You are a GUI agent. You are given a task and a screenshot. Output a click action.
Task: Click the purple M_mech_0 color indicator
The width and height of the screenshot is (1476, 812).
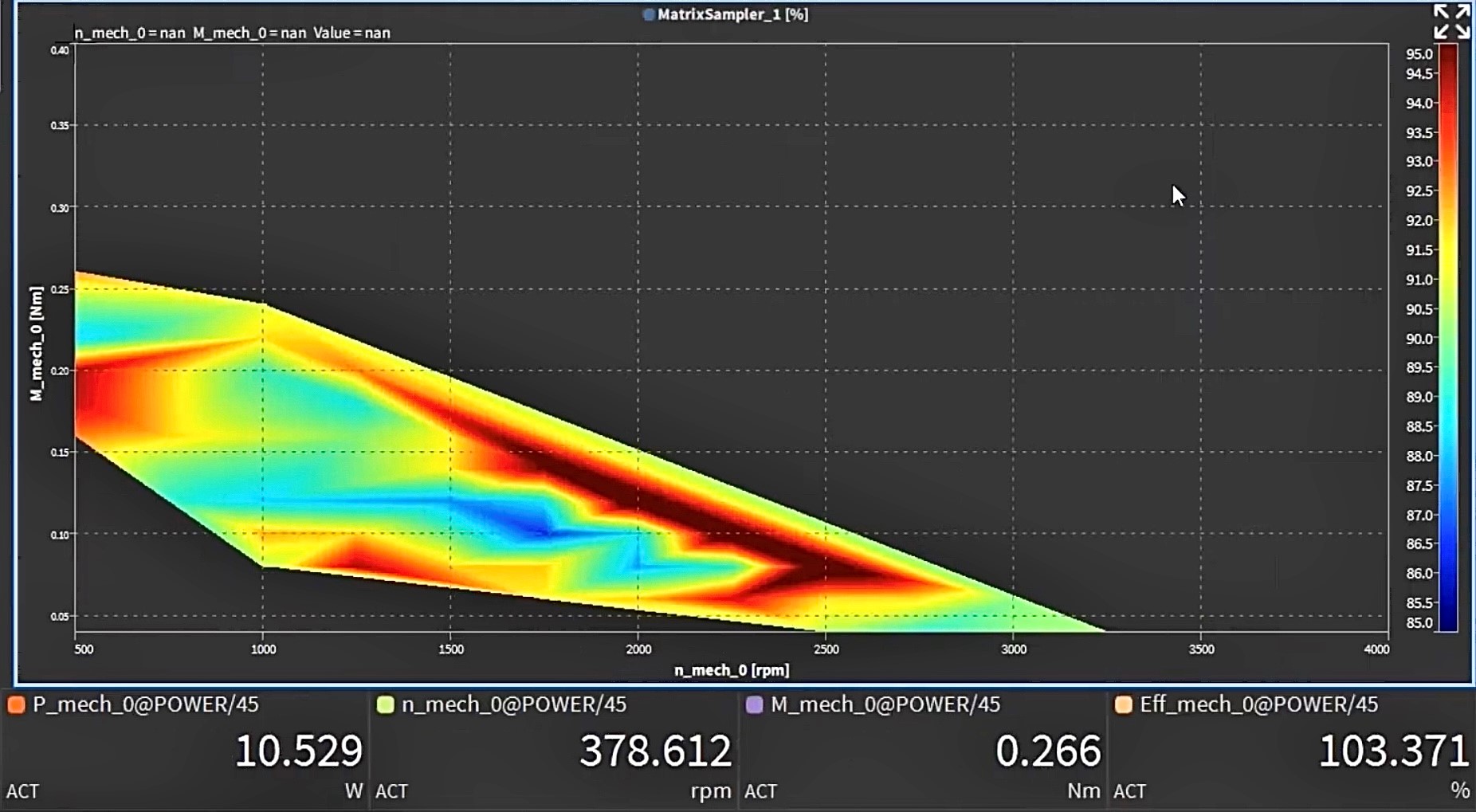pyautogui.click(x=755, y=704)
